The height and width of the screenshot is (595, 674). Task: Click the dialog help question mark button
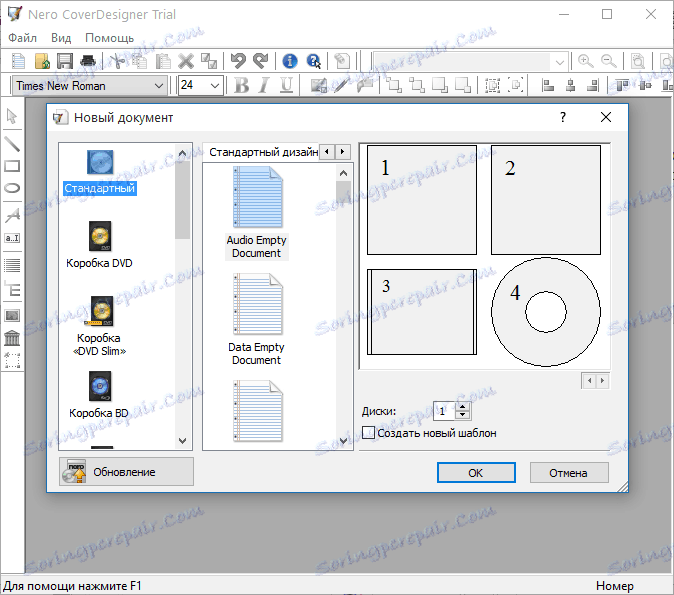coord(563,117)
